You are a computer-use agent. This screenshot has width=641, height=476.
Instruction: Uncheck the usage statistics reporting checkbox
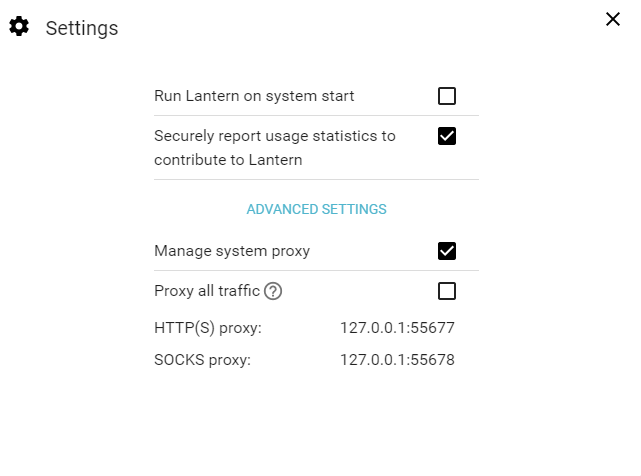click(x=446, y=136)
